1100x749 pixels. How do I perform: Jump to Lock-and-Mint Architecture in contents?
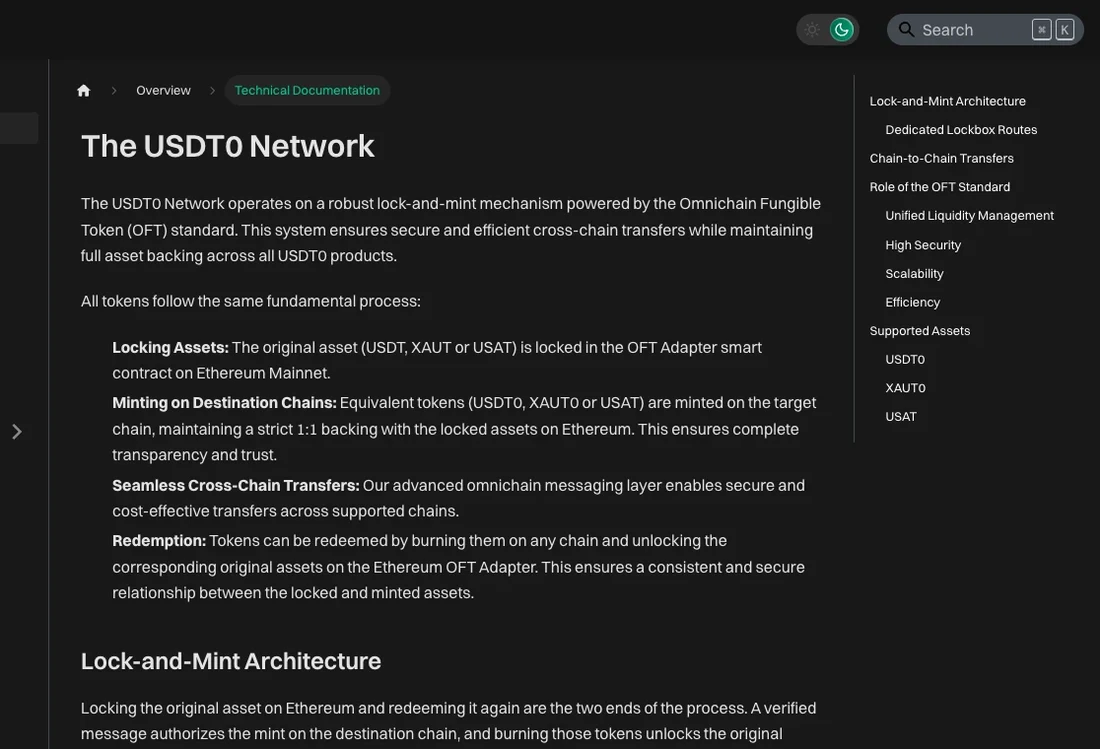[x=947, y=101]
